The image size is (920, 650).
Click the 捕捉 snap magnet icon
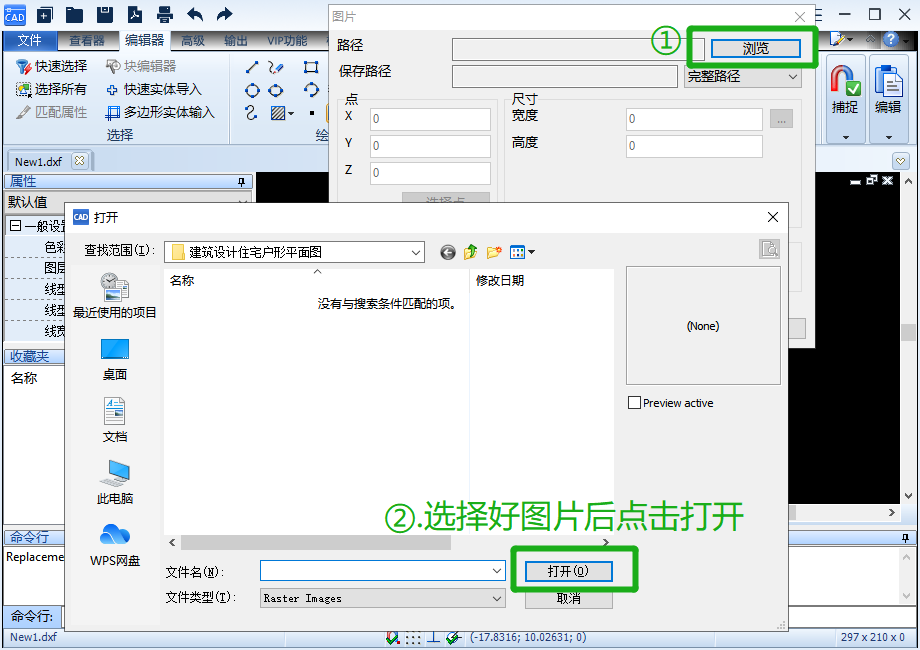pyautogui.click(x=845, y=80)
